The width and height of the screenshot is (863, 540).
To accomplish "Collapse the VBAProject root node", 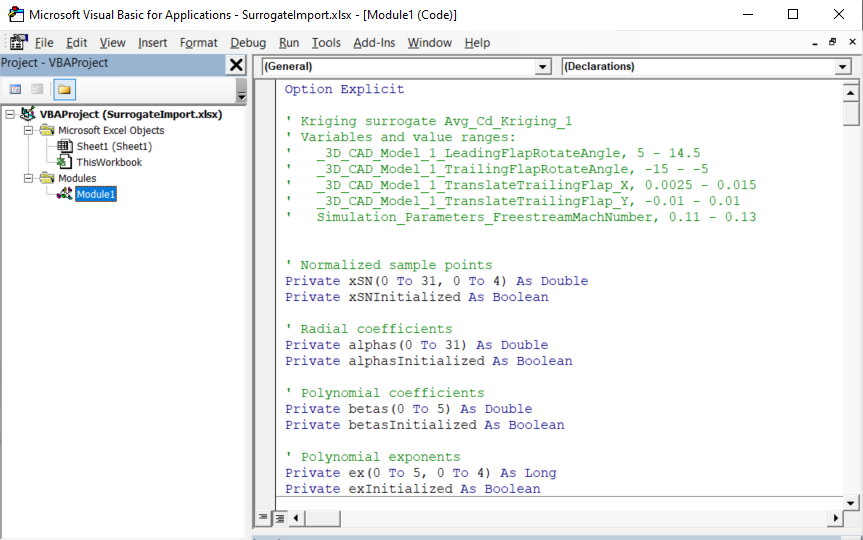I will tap(10, 114).
